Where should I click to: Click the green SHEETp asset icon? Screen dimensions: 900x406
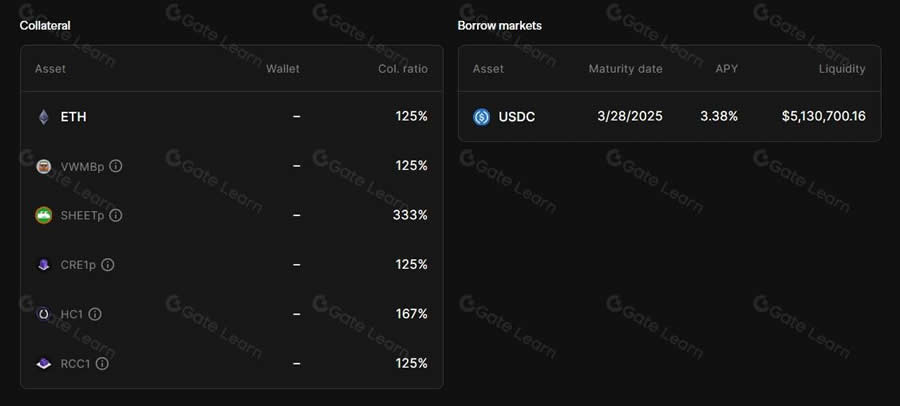[x=43, y=215]
